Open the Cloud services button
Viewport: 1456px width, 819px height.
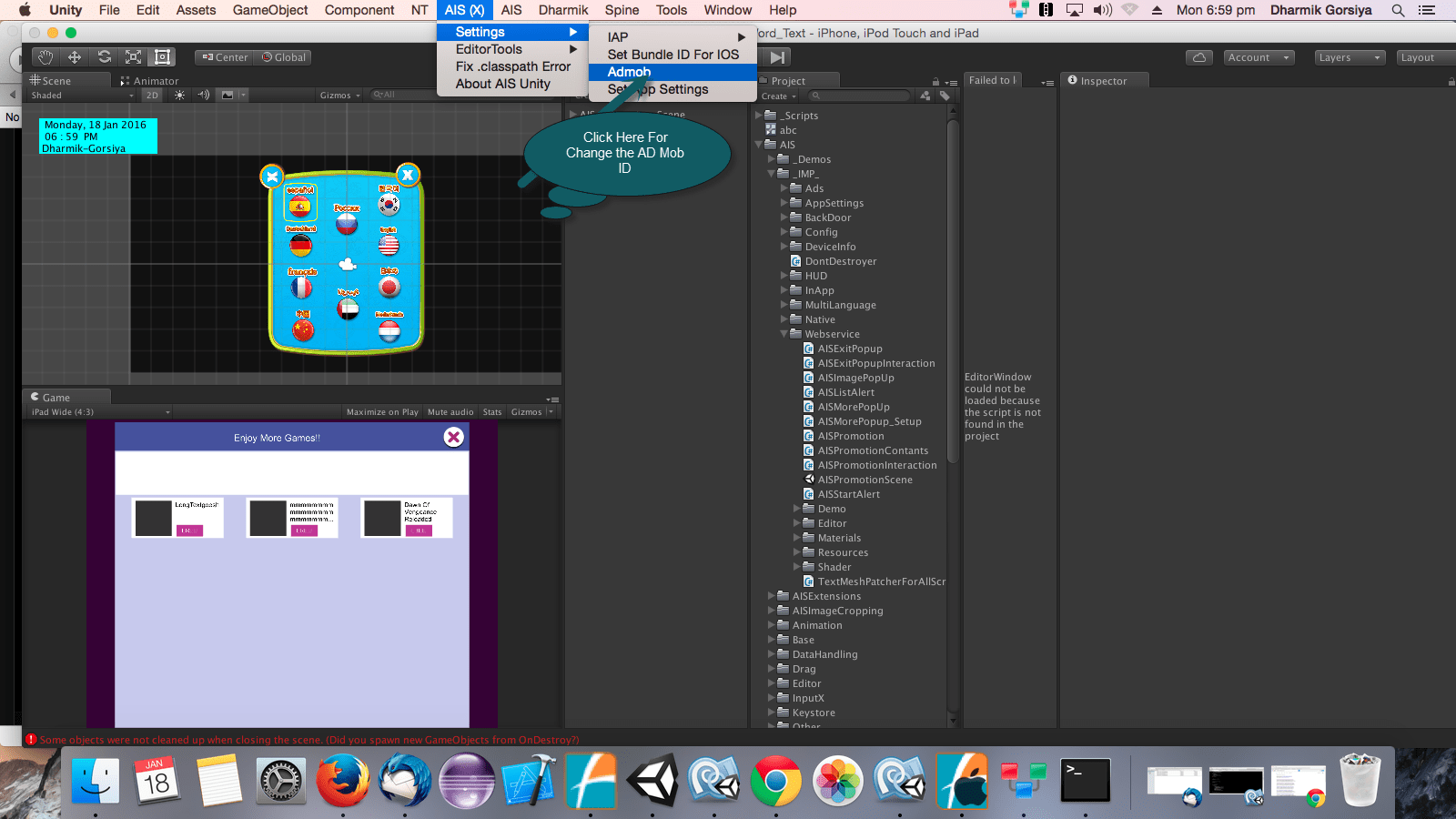[1199, 57]
